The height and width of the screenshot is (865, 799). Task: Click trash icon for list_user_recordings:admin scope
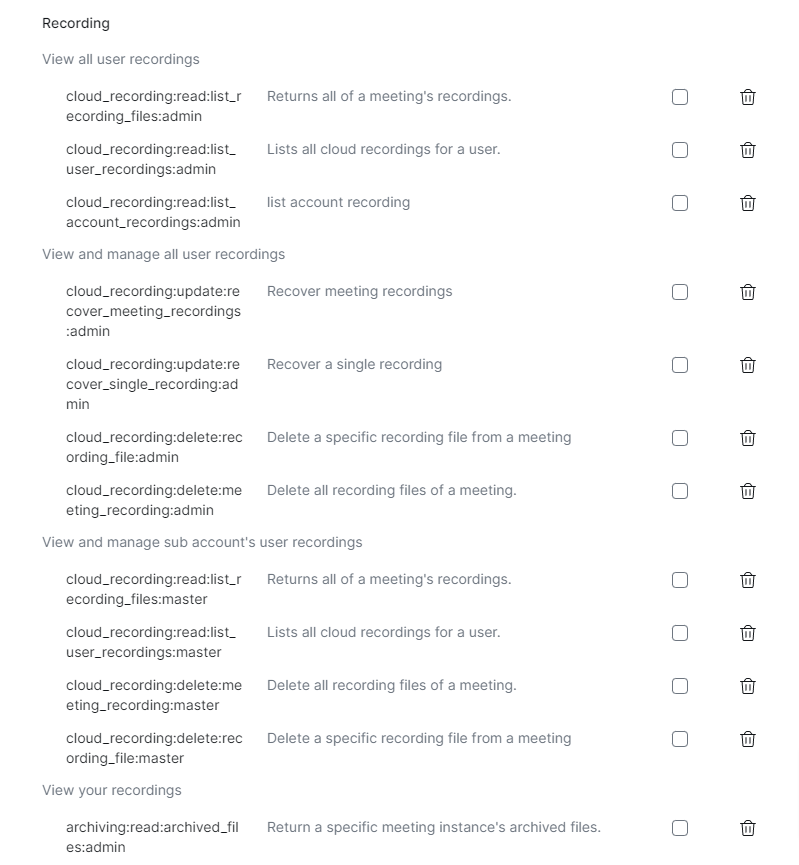(x=747, y=150)
